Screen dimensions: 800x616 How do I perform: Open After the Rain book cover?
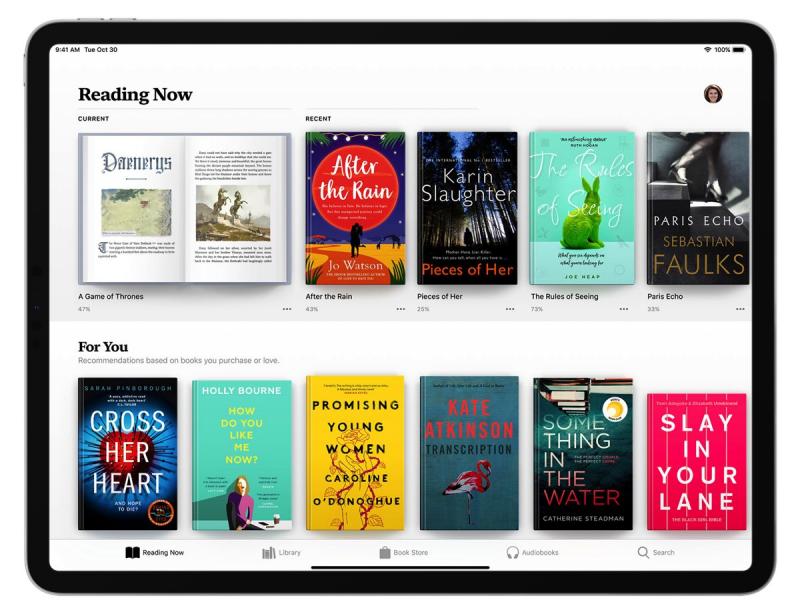pyautogui.click(x=355, y=208)
